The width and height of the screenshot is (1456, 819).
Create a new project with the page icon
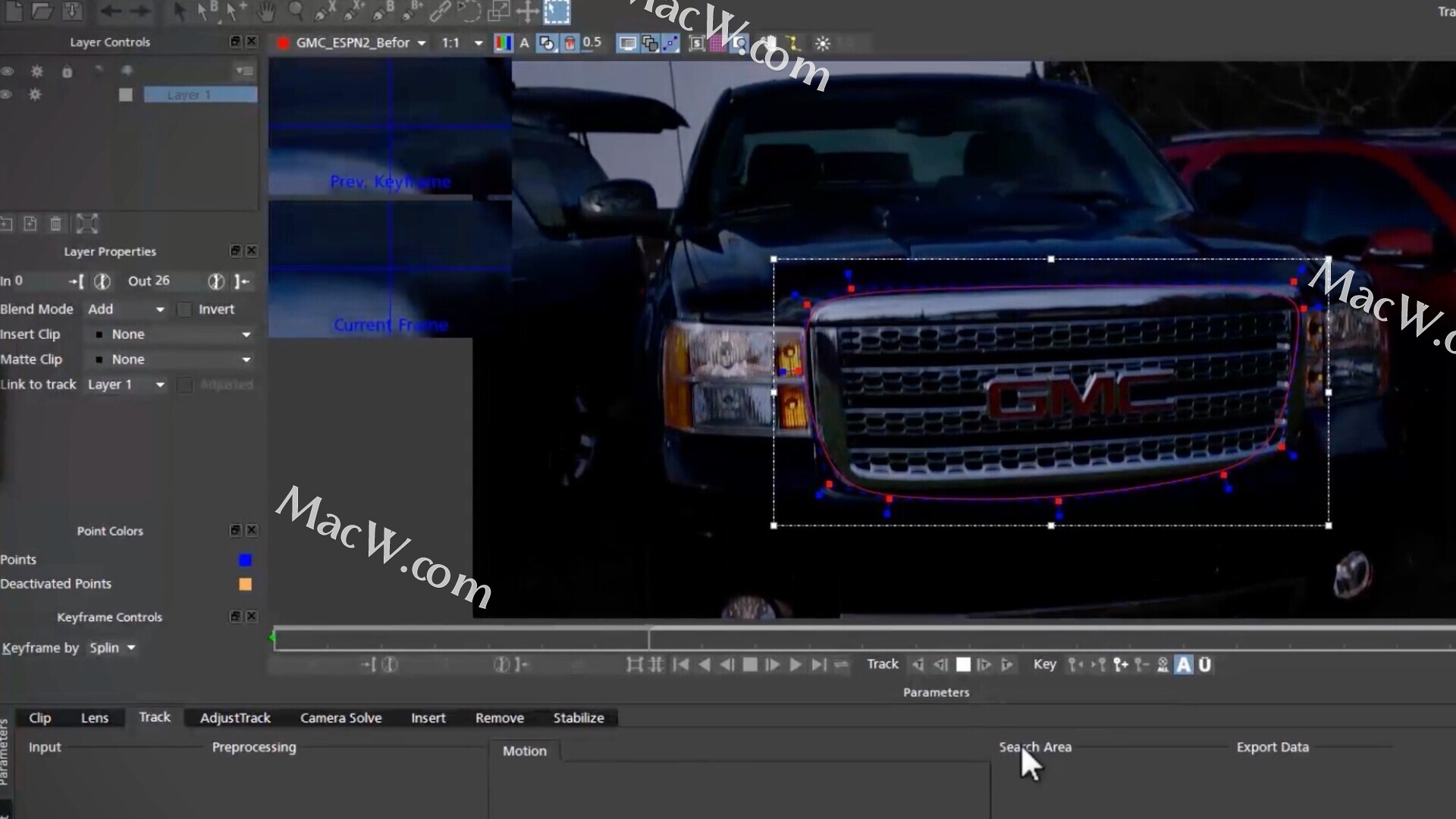[x=14, y=11]
